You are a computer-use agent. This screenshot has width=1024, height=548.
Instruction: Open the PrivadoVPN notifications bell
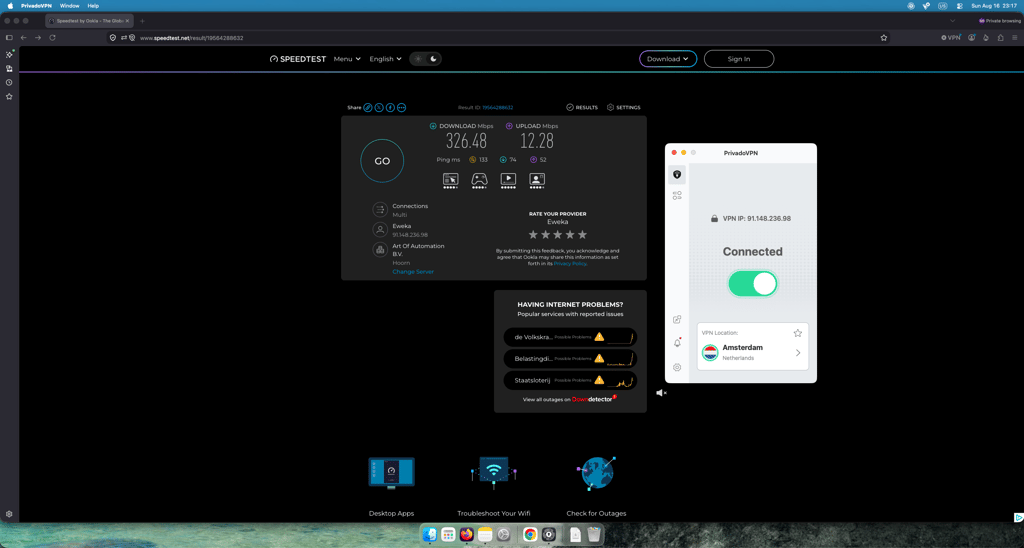(677, 343)
